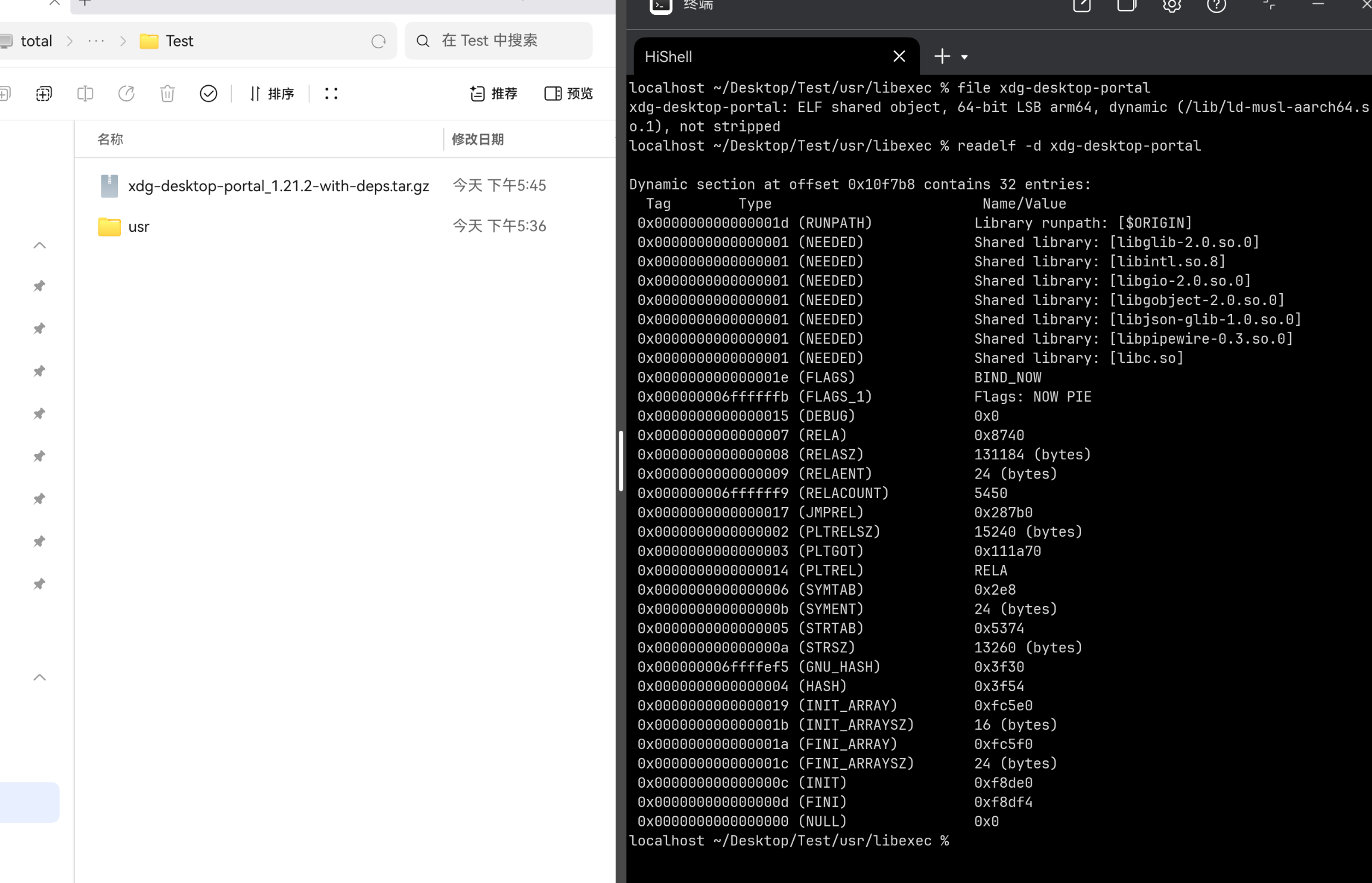Click the libpipewire-0.3.so.0 entry in terminal

(x=1202, y=338)
